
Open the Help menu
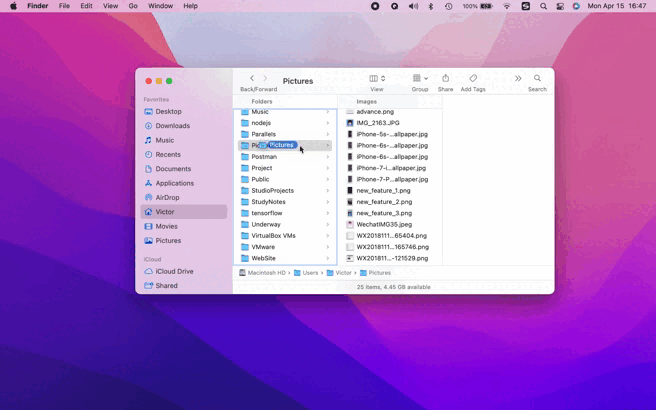tap(190, 6)
